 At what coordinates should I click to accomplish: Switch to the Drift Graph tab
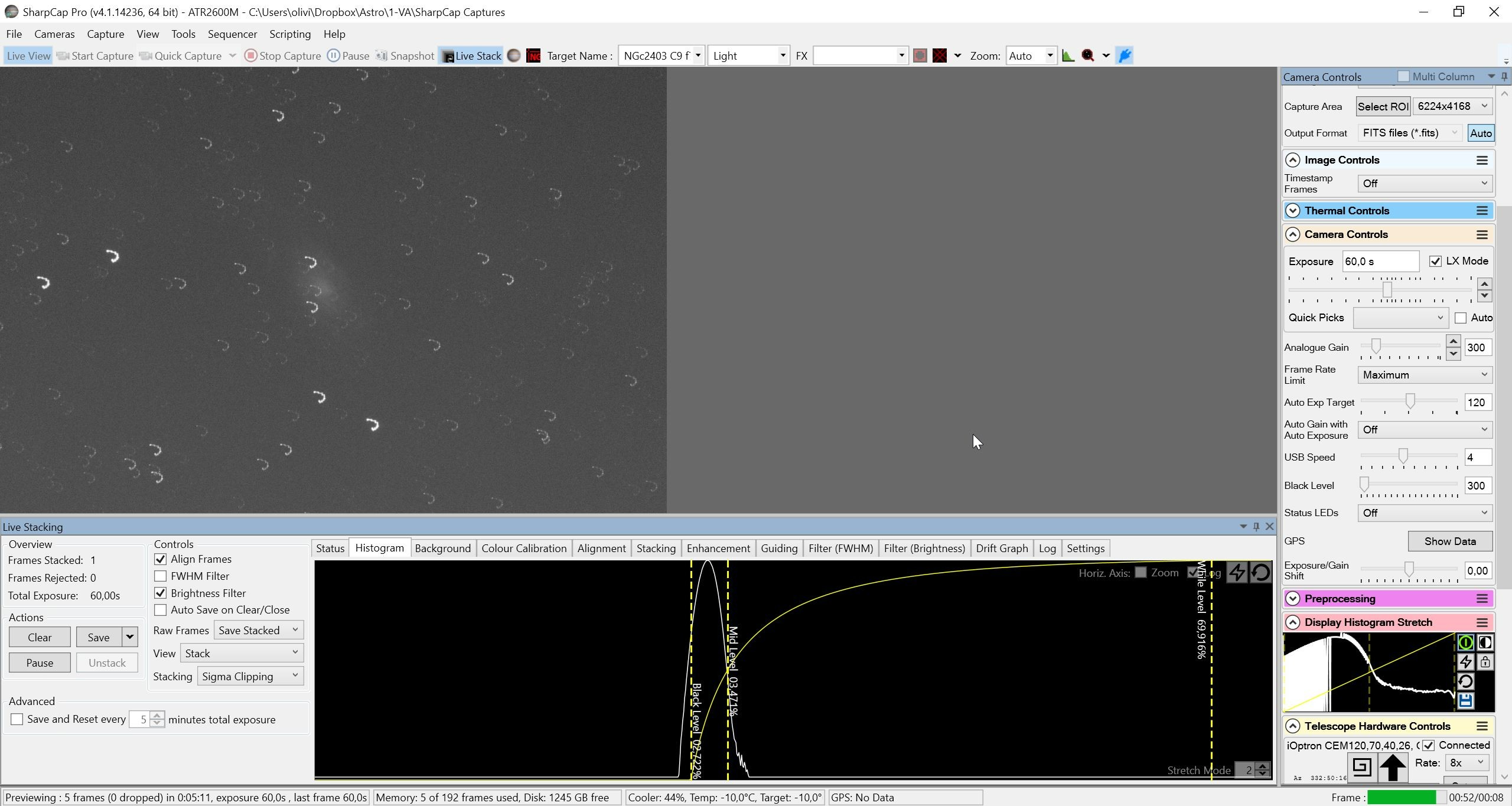tap(1002, 548)
